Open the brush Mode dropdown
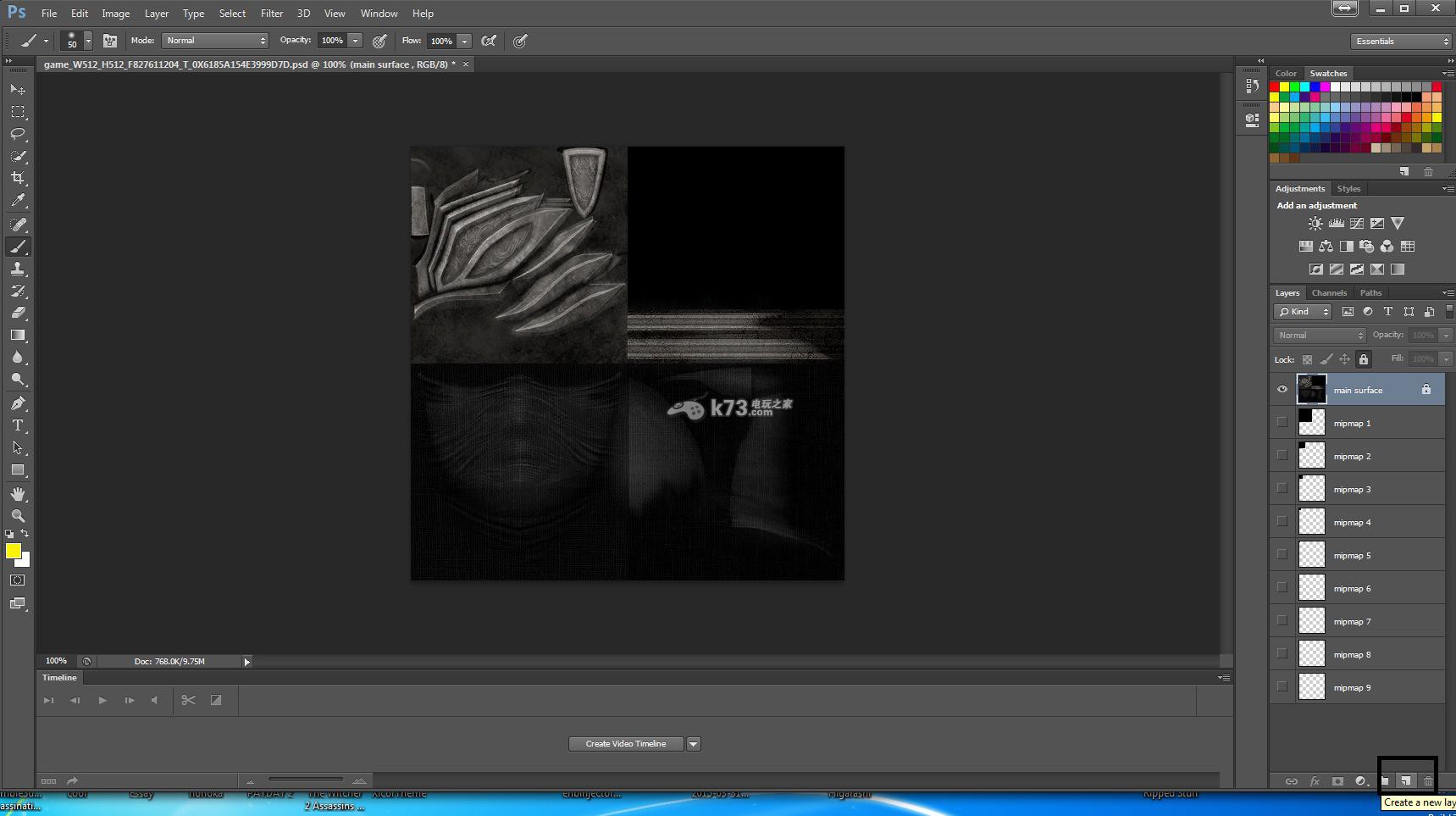Screen dimensions: 1456x816 point(215,41)
